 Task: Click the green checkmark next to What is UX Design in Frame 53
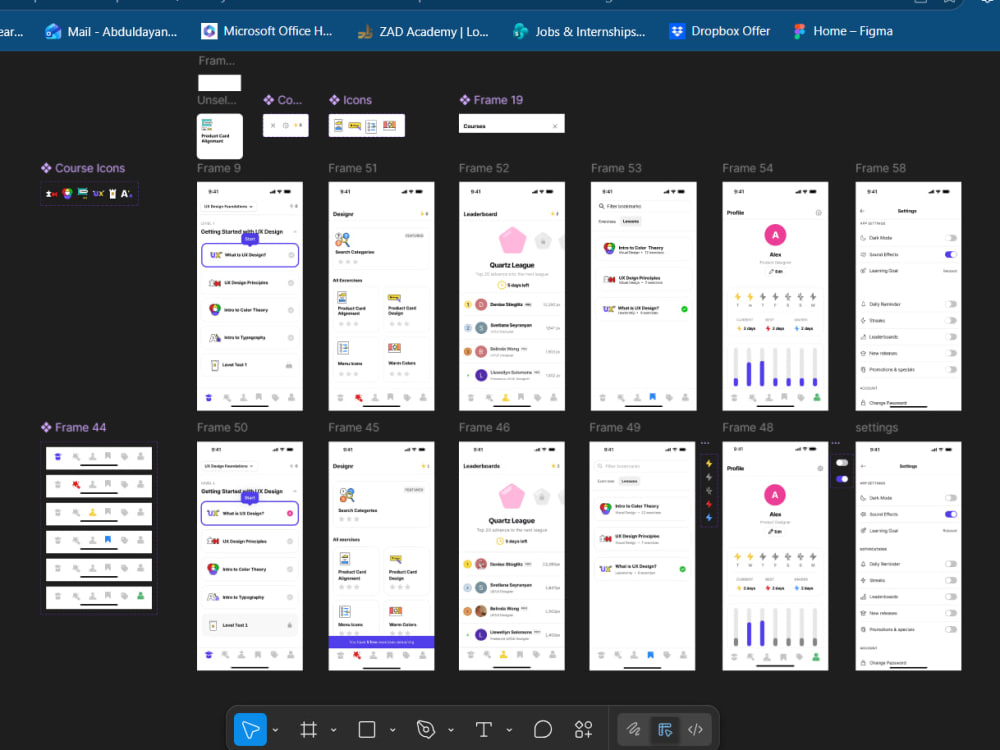click(x=684, y=309)
